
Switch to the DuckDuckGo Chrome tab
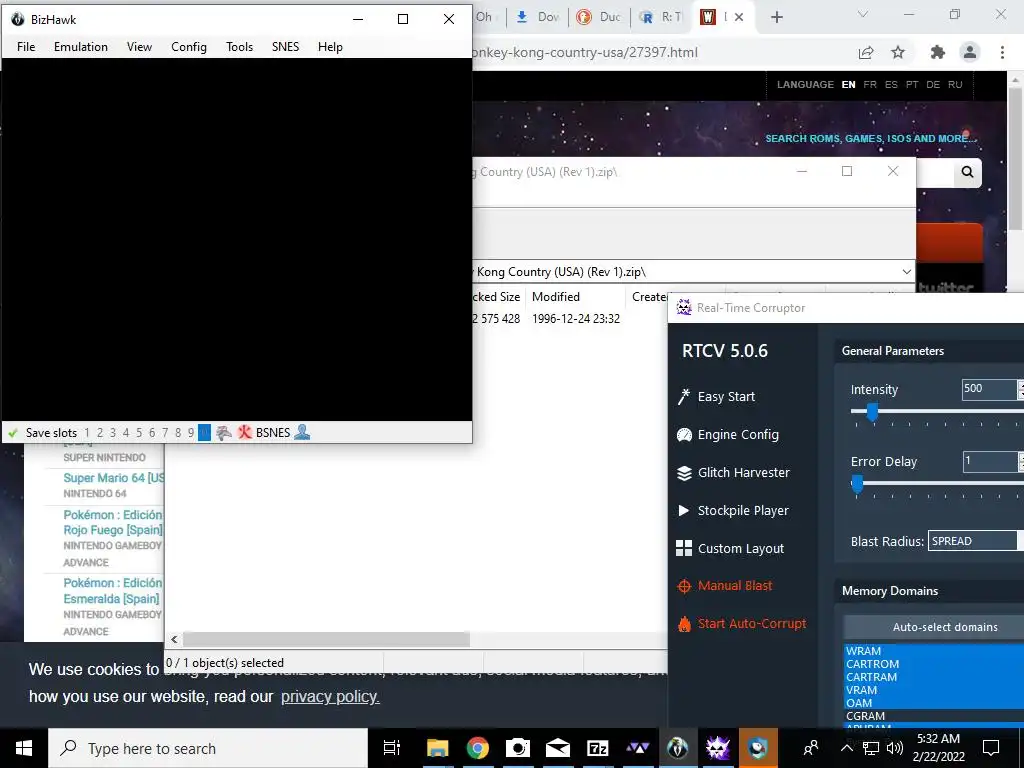(x=599, y=18)
